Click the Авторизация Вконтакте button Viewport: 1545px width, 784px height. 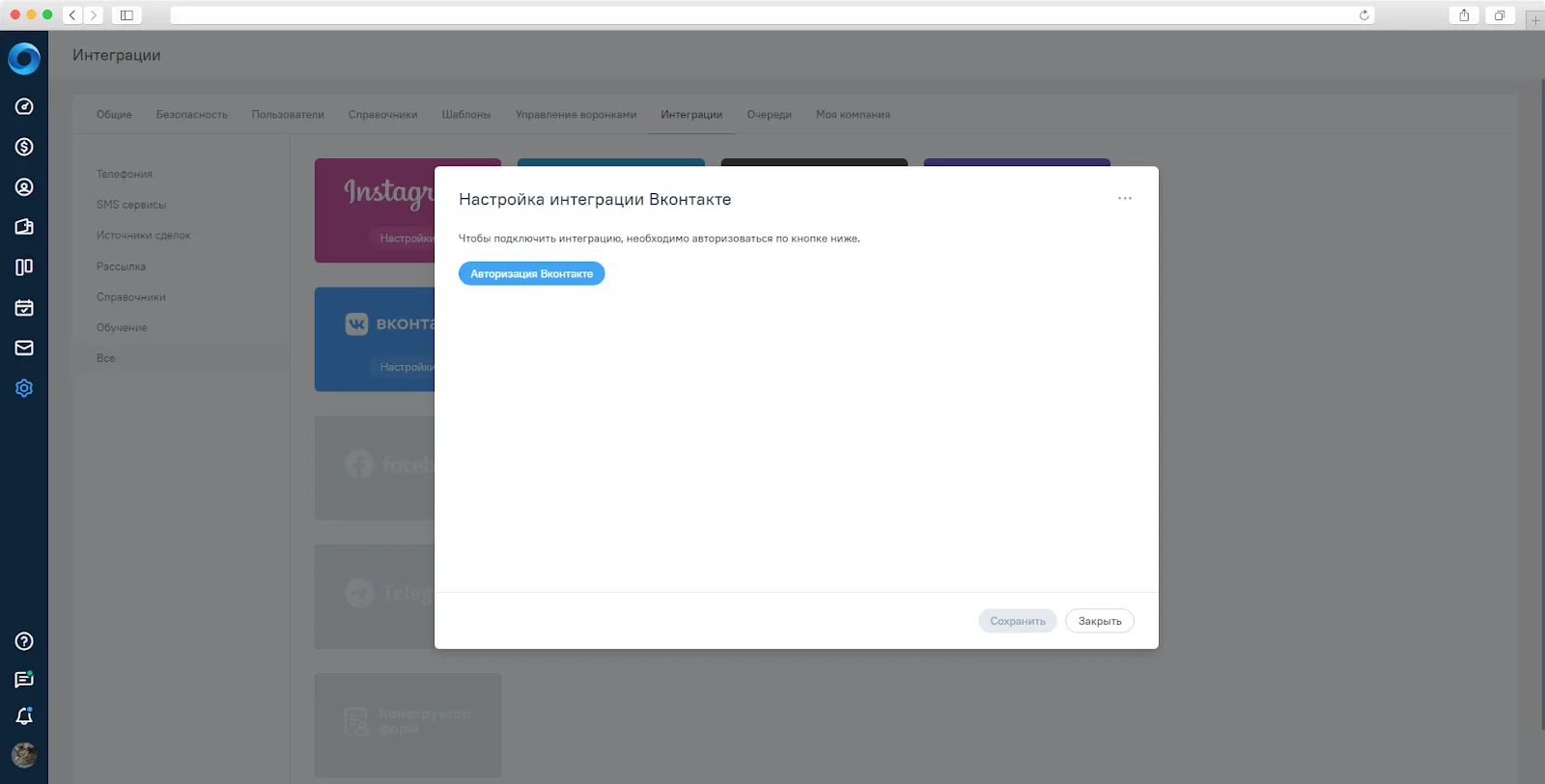[531, 274]
